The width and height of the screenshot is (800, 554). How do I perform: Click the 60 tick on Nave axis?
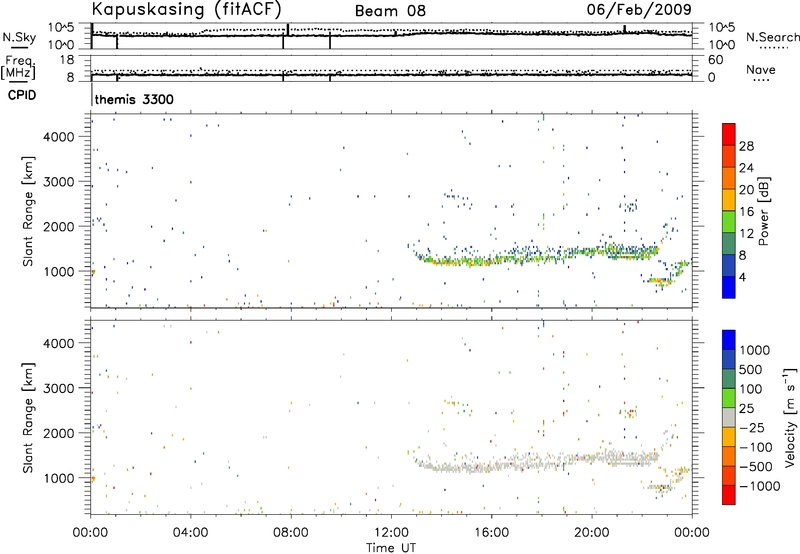[715, 60]
